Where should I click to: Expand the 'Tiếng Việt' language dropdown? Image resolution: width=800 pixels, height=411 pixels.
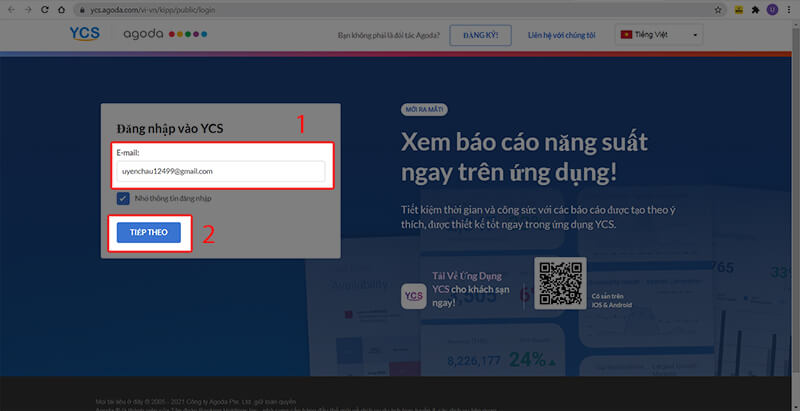[x=658, y=35]
